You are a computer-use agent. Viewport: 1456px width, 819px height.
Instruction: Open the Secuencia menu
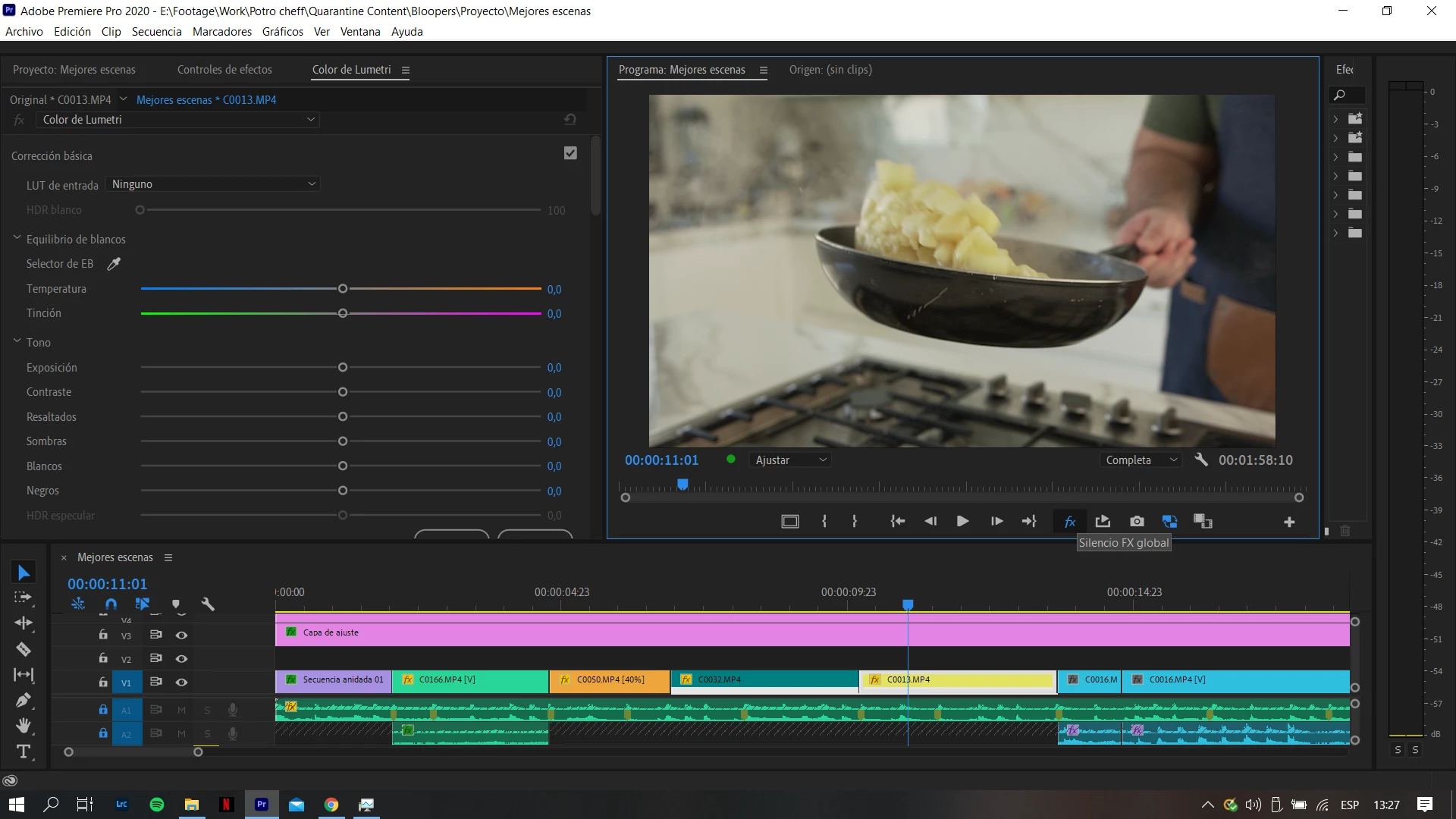point(156,32)
